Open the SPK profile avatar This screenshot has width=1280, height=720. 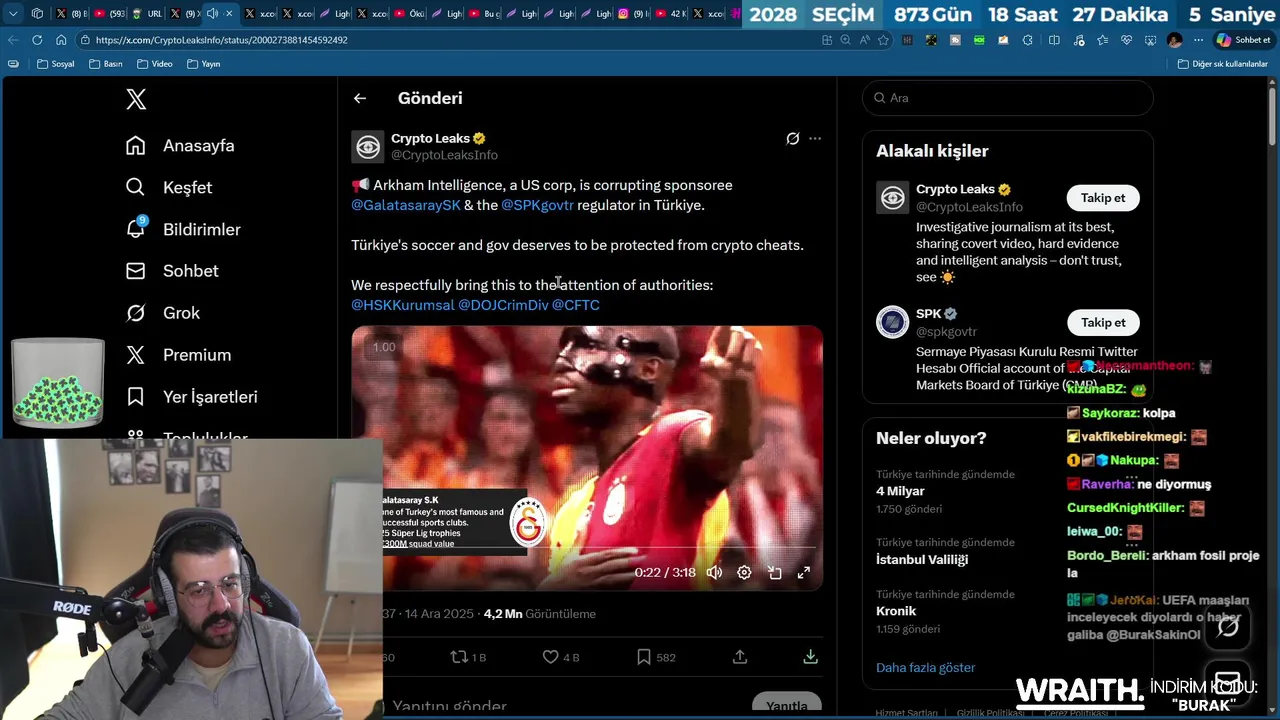(x=892, y=322)
